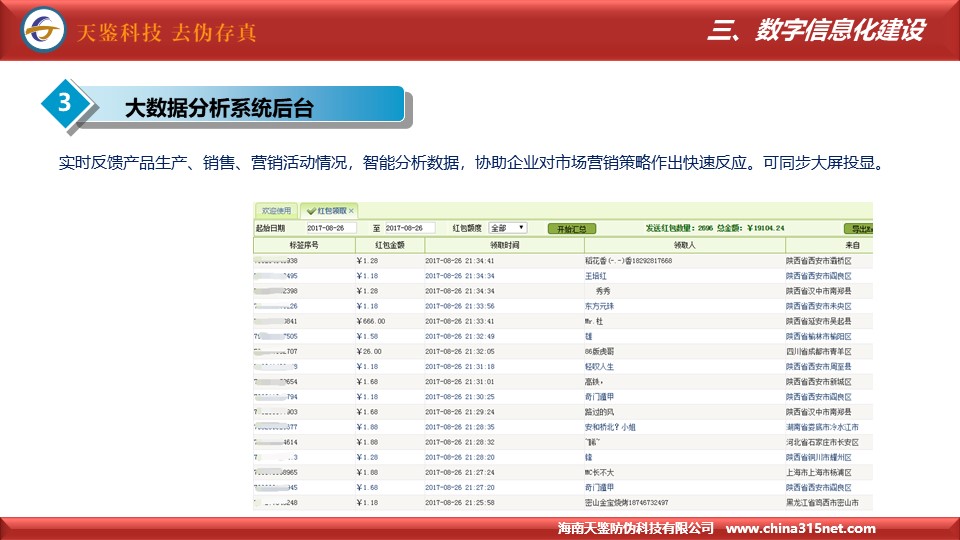The image size is (960, 540).
Task: Select the 红包领取 tab
Action: click(330, 211)
